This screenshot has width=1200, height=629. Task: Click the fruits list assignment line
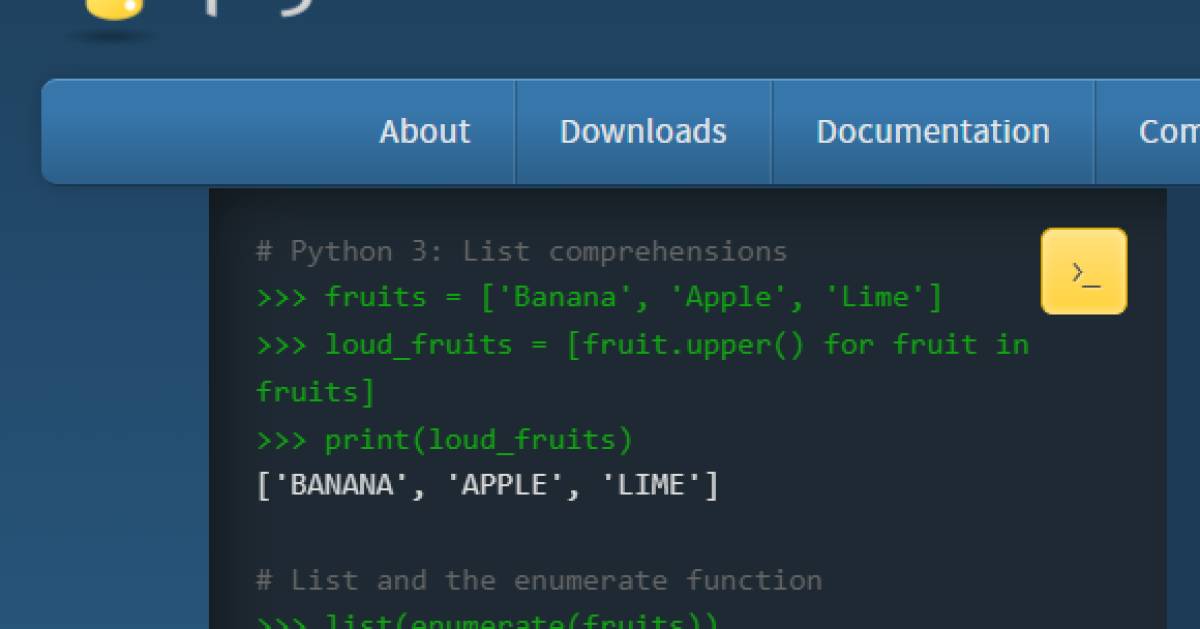point(600,296)
